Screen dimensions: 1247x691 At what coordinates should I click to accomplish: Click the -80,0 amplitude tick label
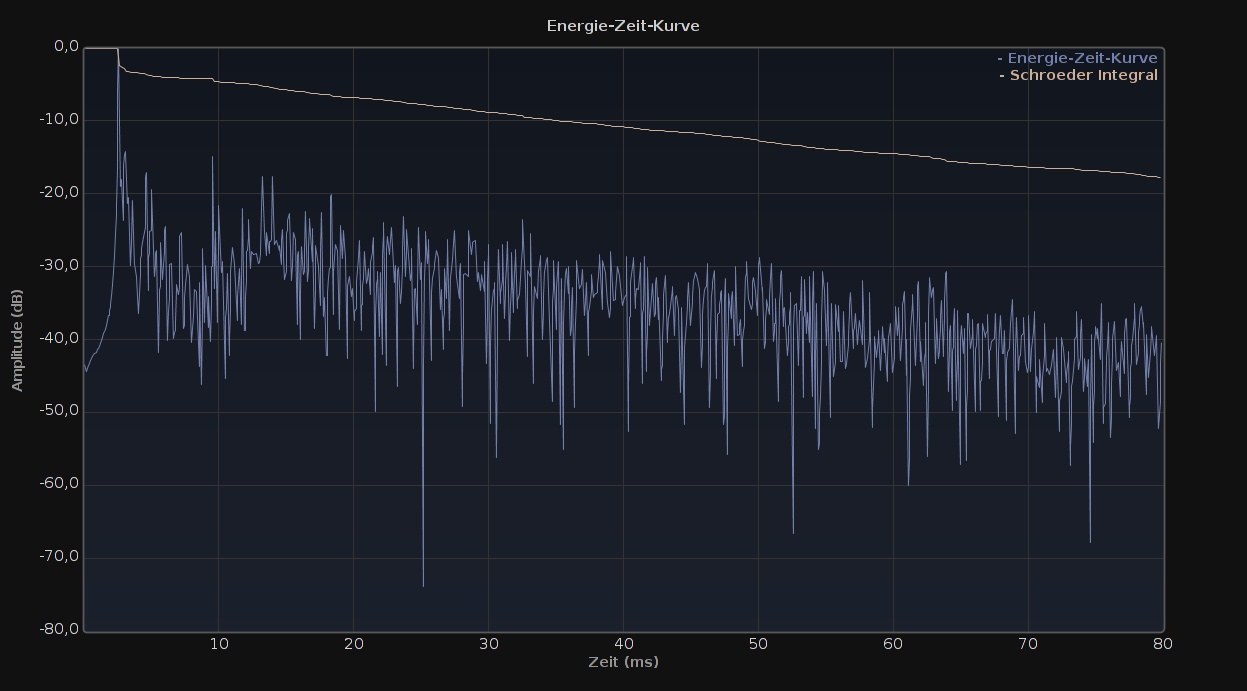pos(62,629)
